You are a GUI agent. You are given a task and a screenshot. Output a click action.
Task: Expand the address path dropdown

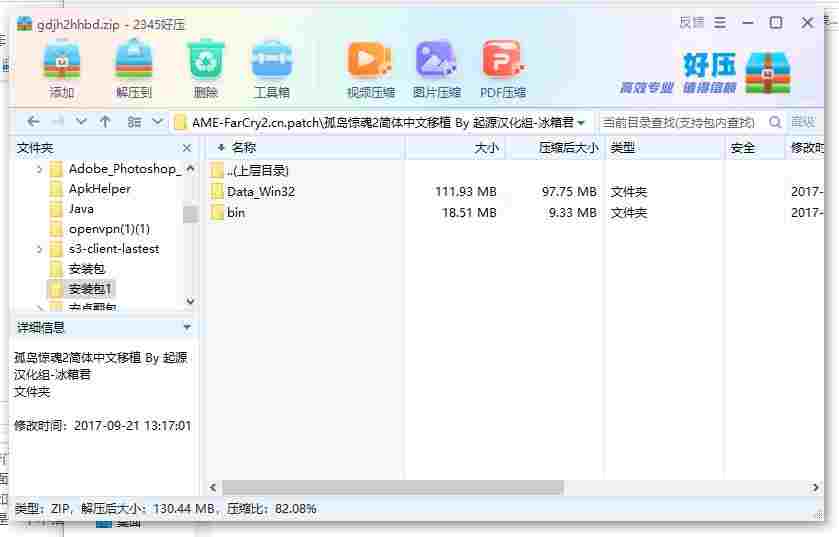582,123
